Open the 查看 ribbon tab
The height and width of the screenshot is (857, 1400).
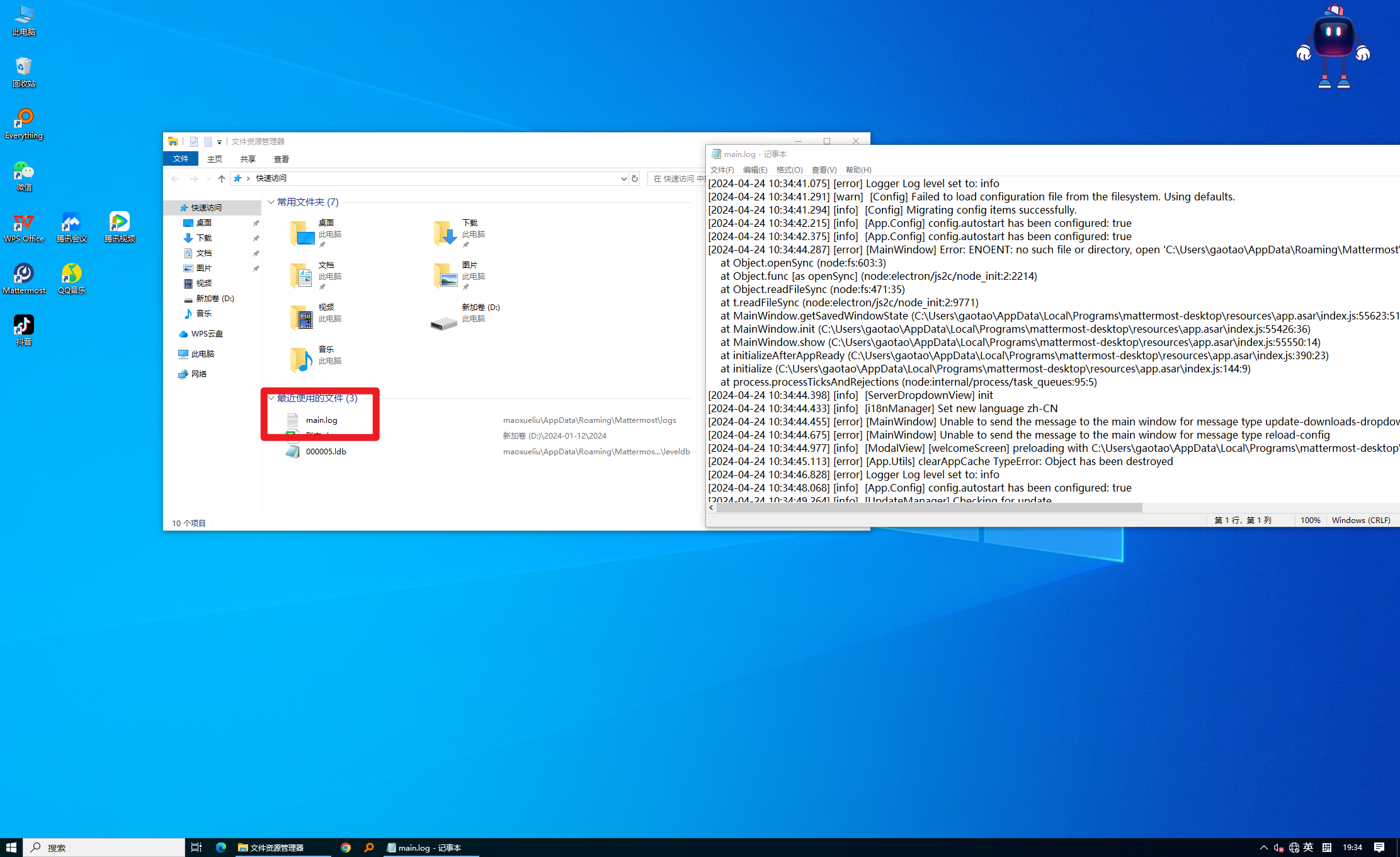[281, 159]
